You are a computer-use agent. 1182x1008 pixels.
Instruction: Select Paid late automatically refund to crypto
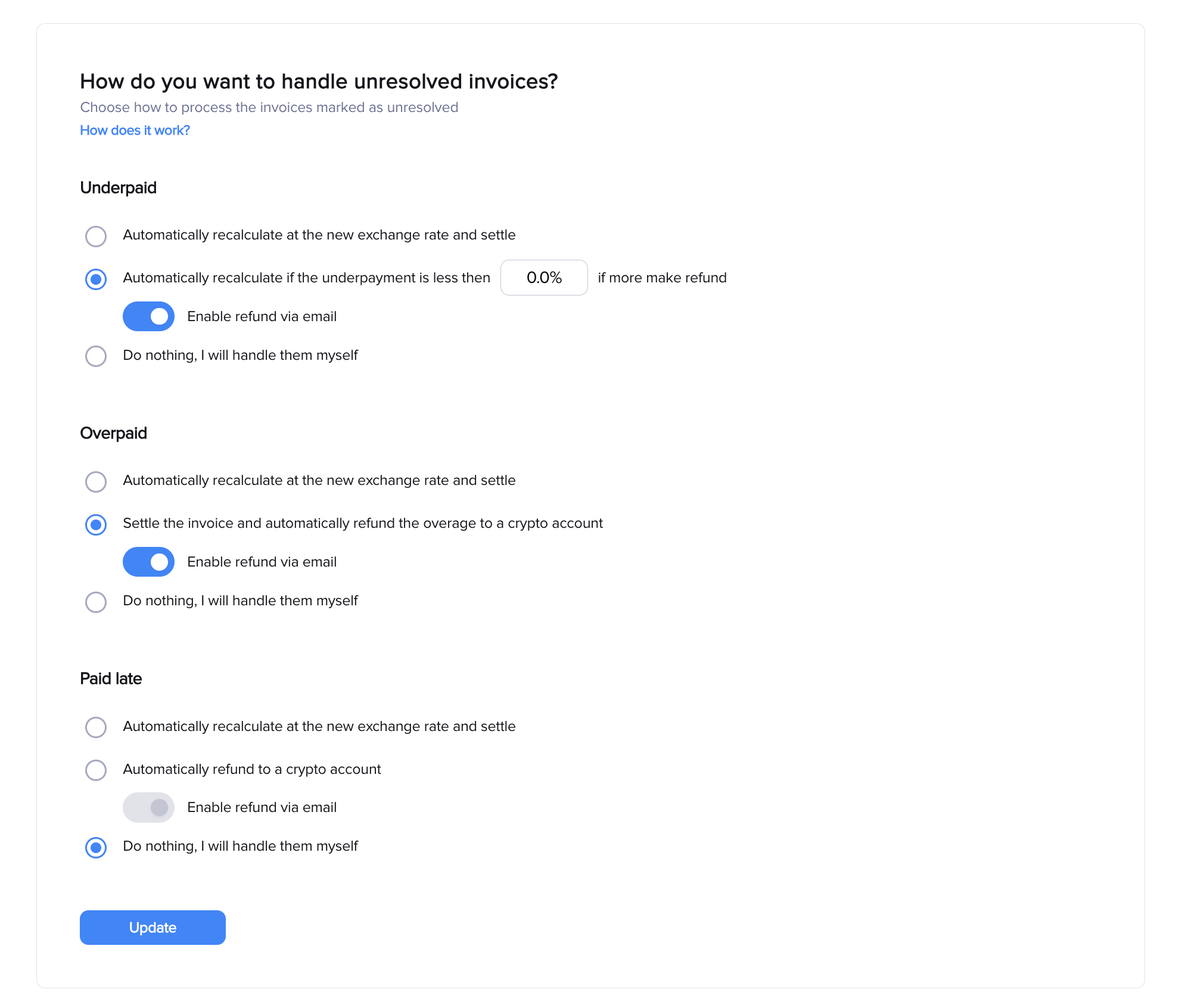[96, 770]
